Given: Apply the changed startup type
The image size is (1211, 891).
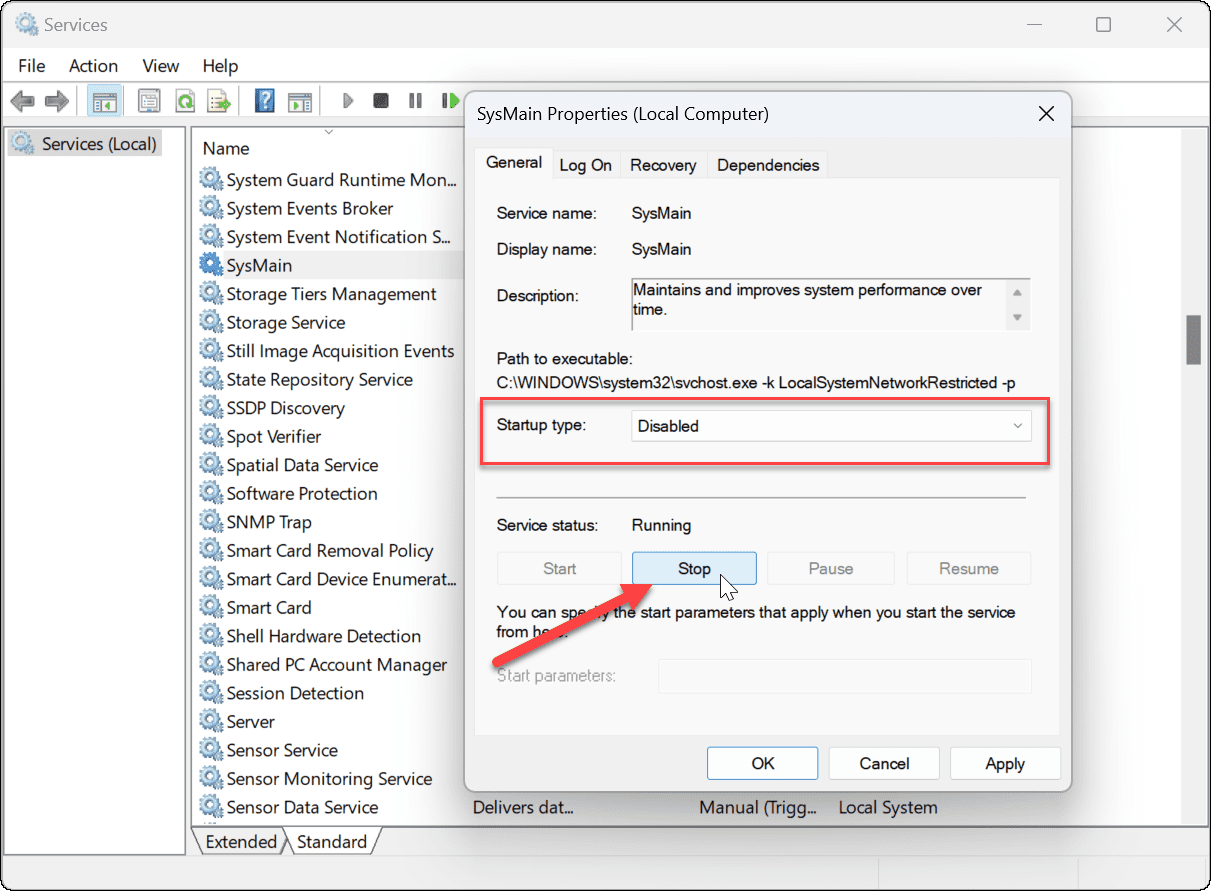Looking at the screenshot, I should click(x=1005, y=762).
